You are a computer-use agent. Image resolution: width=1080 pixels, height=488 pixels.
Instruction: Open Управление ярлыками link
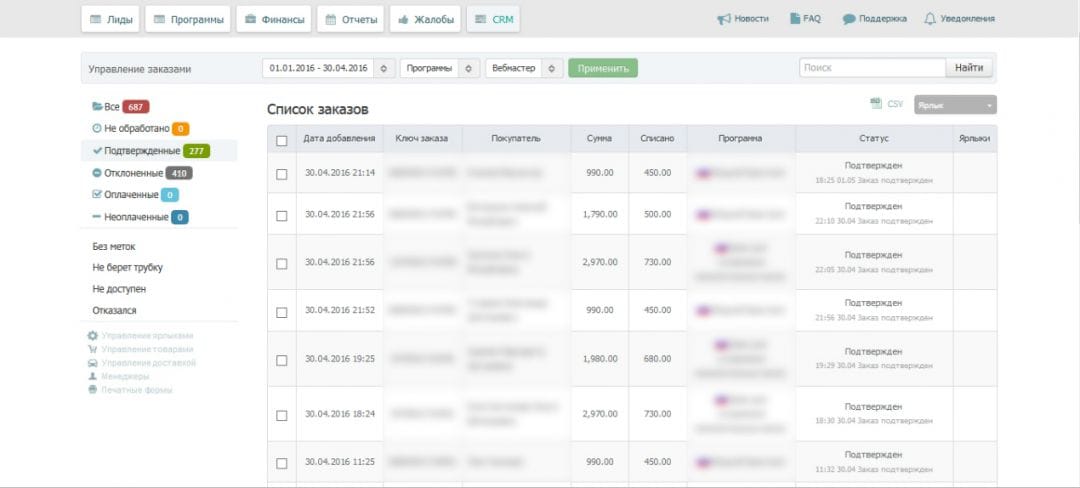(x=147, y=336)
